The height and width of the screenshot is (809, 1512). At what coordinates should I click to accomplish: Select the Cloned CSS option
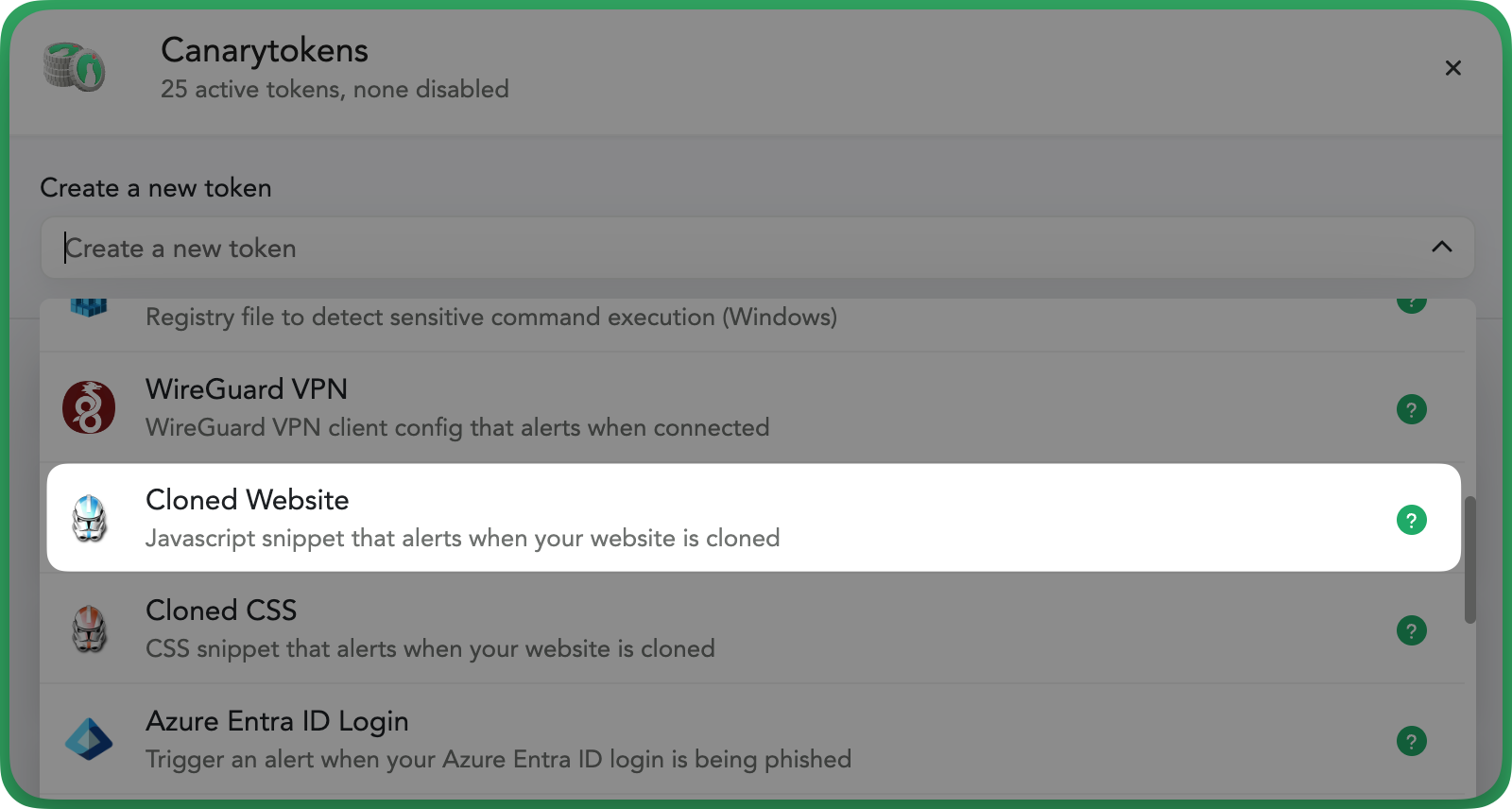pos(753,628)
